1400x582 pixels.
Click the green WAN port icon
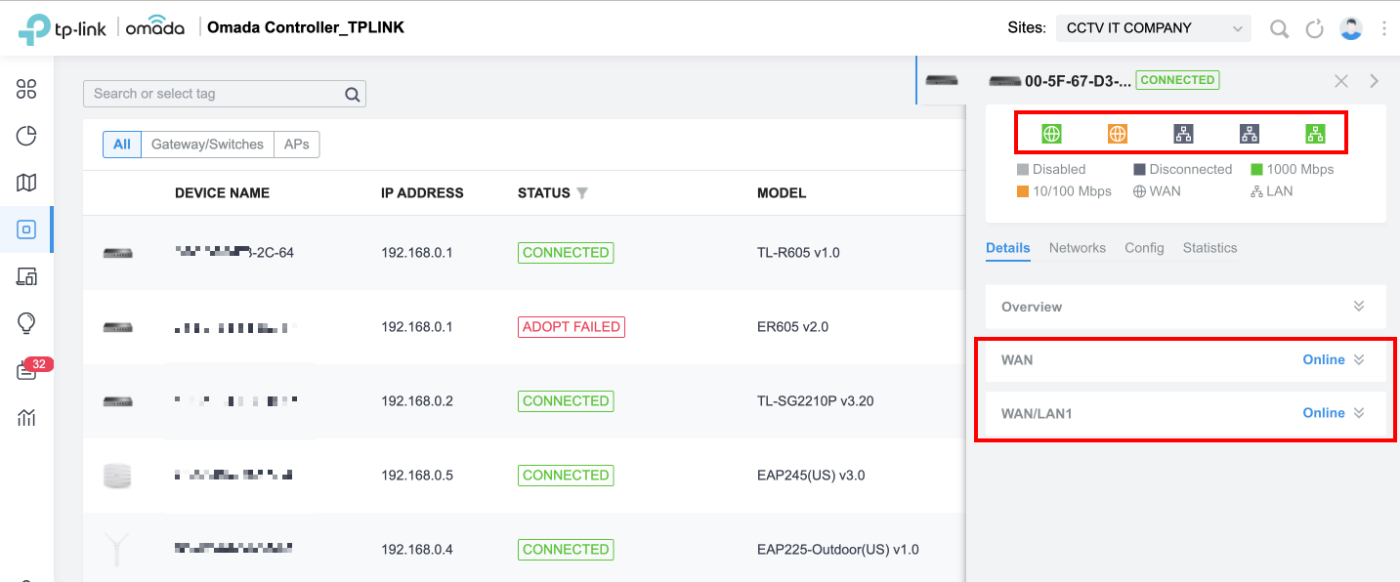(1051, 134)
